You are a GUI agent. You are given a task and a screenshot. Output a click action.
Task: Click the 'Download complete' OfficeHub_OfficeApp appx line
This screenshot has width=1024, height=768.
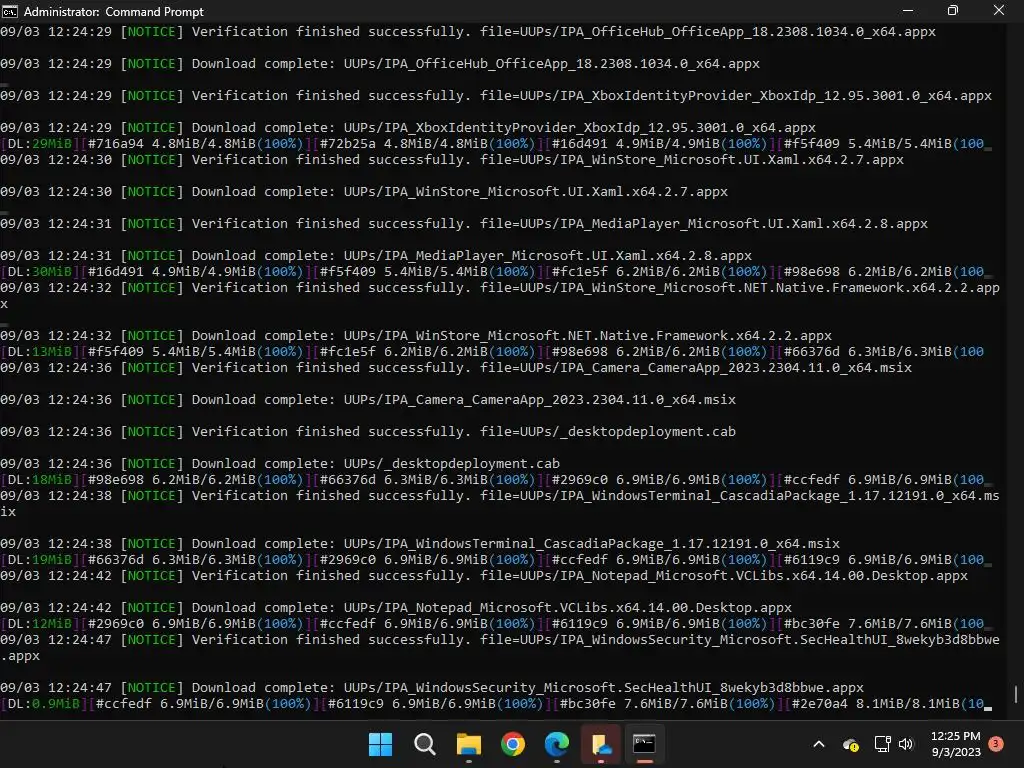[380, 63]
